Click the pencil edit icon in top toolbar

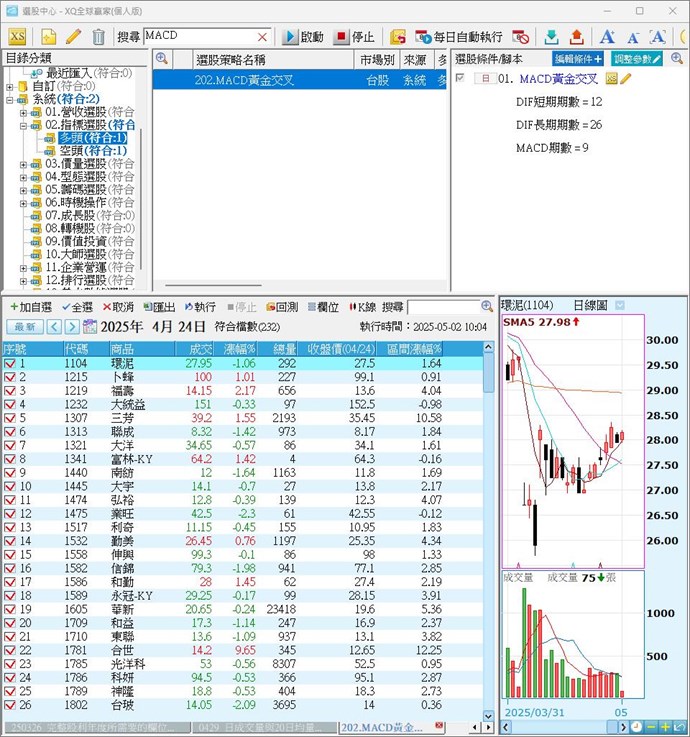(x=73, y=37)
